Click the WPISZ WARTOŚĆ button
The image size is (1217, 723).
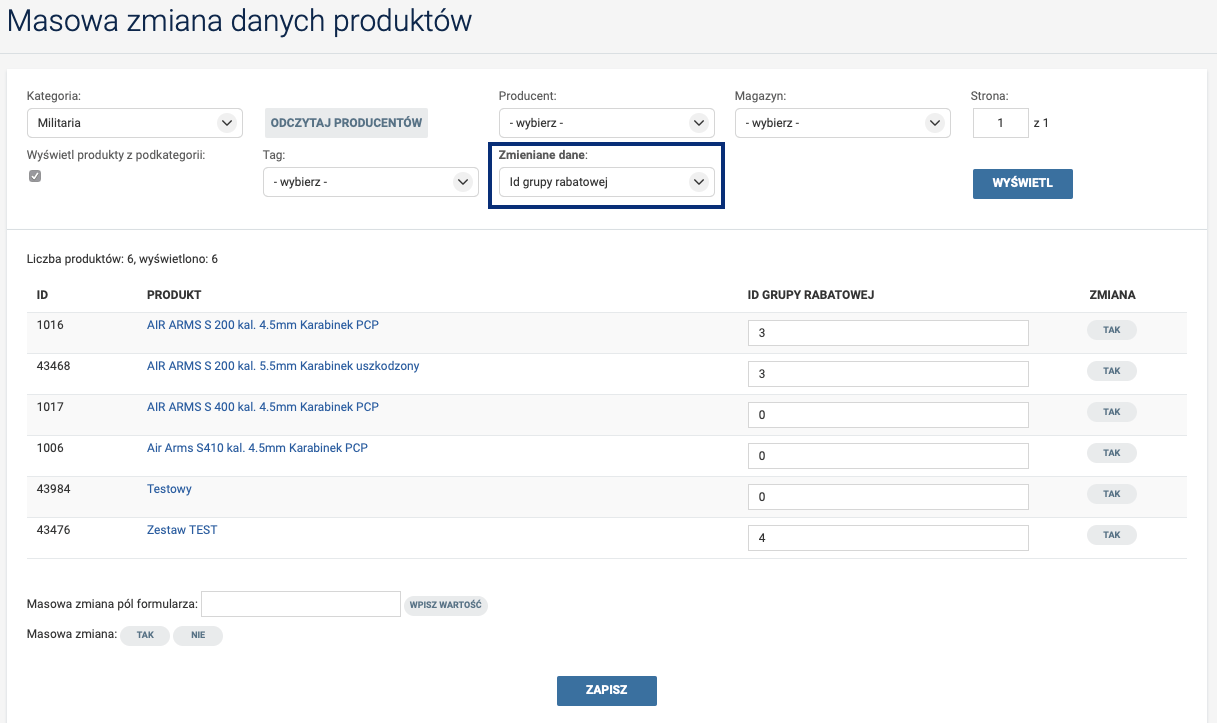[x=446, y=605]
